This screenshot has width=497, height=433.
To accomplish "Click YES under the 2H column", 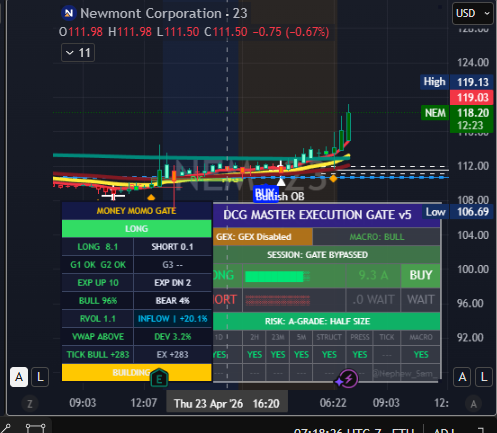I will [254, 355].
